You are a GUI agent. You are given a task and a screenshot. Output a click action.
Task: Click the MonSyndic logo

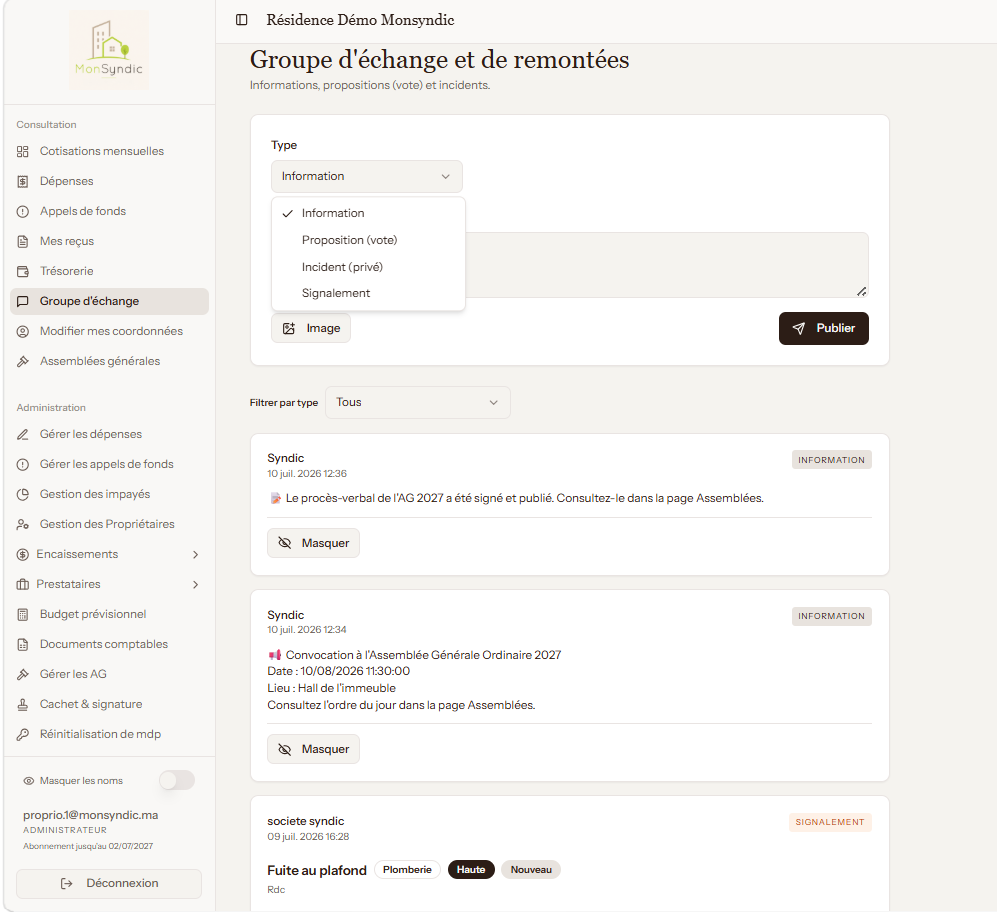109,50
